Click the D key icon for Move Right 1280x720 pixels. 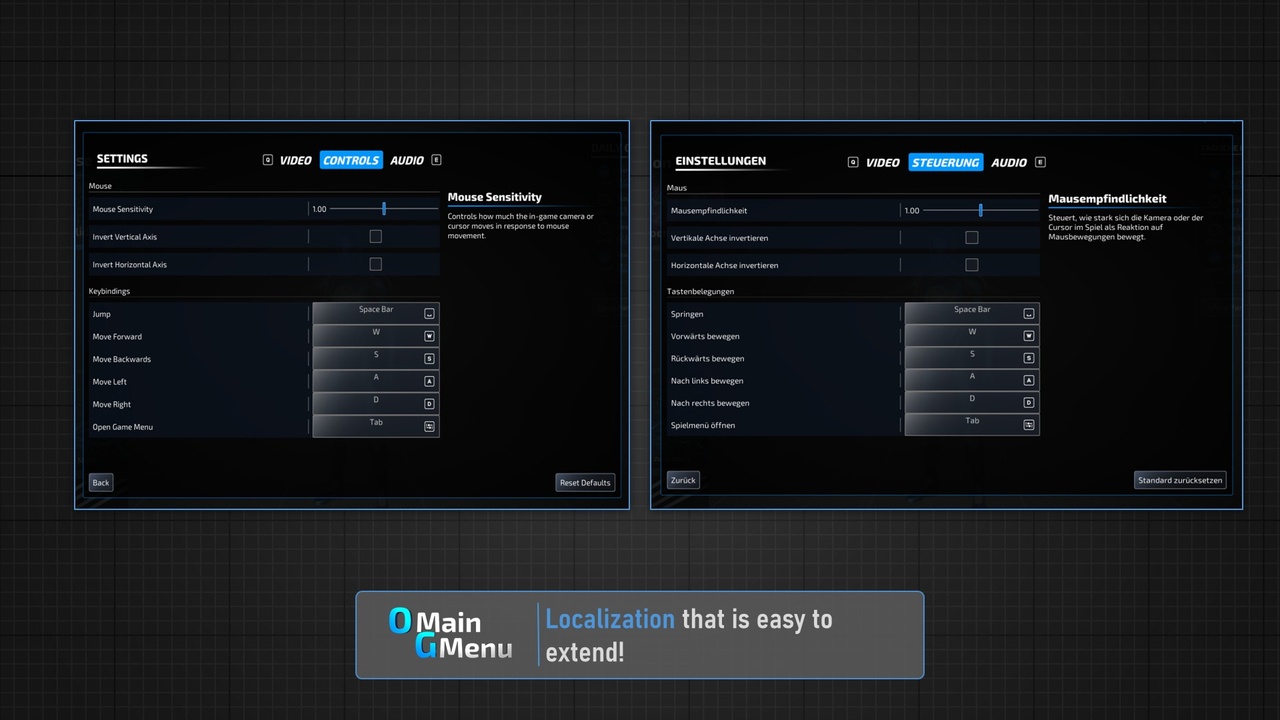coord(429,403)
